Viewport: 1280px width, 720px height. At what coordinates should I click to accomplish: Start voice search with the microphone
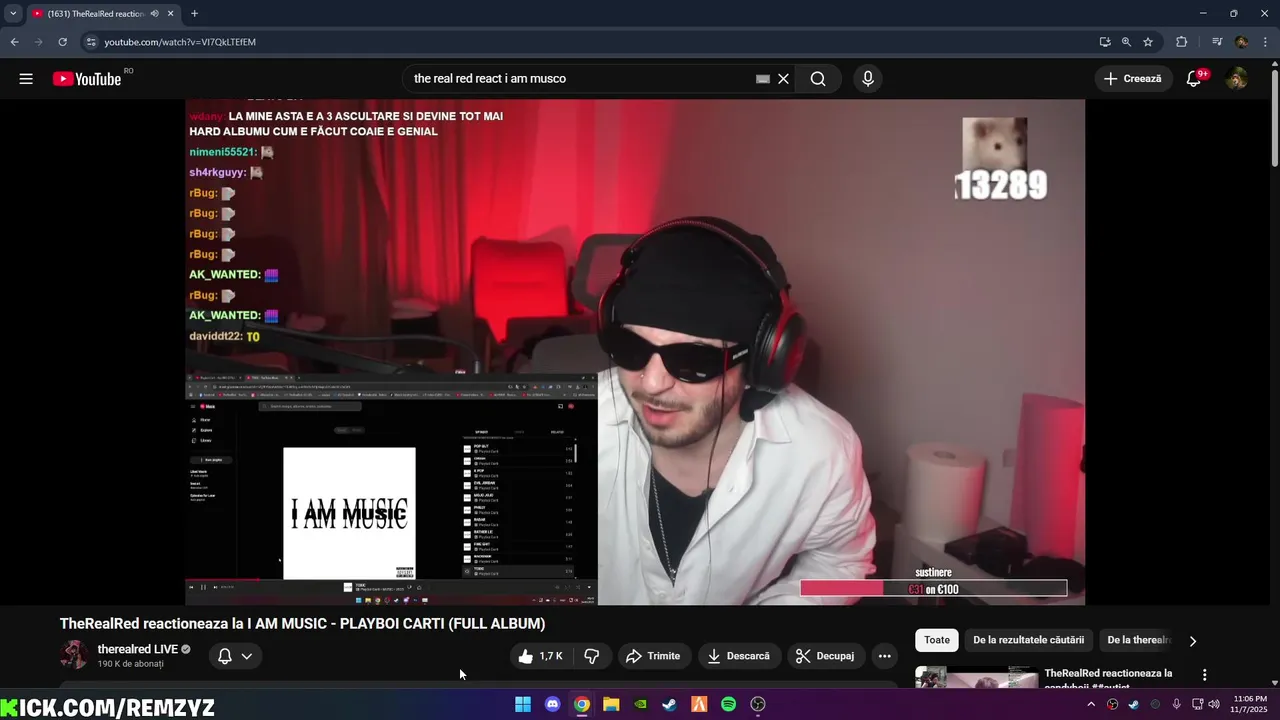(x=868, y=79)
